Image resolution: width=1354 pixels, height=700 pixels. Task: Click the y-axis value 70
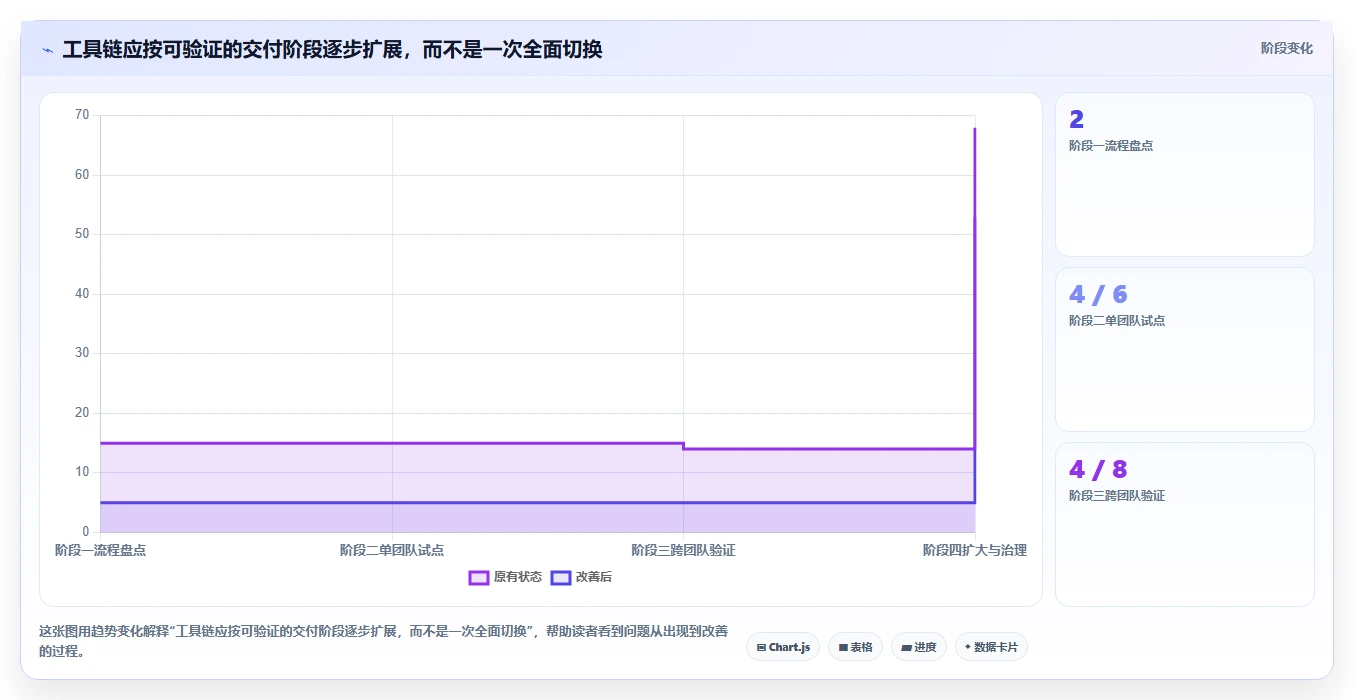(x=82, y=115)
